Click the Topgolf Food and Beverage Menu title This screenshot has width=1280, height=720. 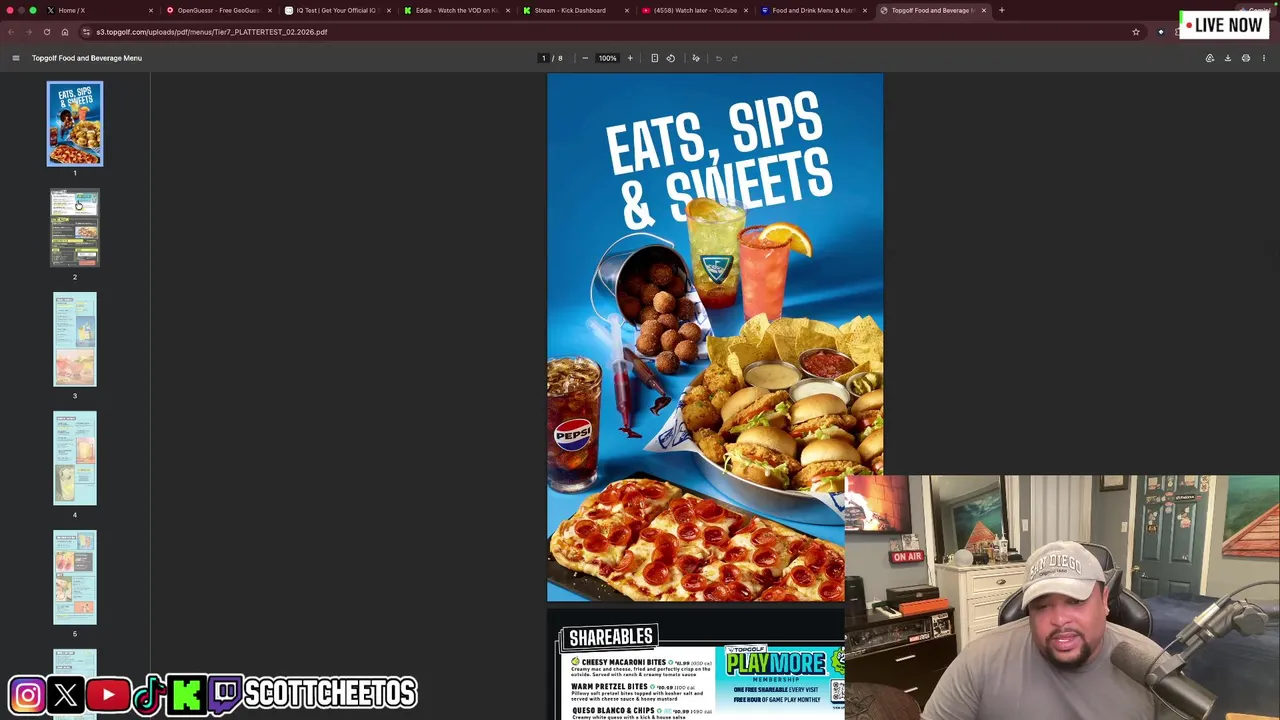tap(87, 58)
